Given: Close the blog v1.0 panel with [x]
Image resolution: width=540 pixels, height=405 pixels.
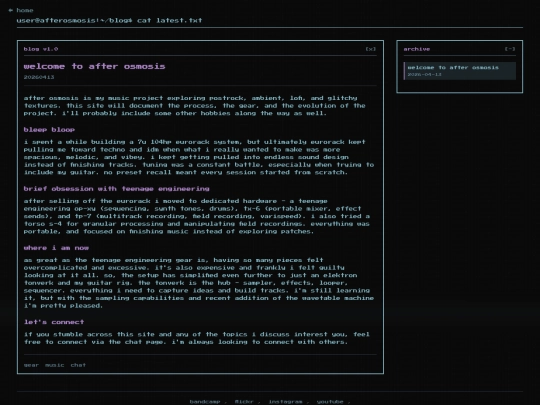Looking at the screenshot, I should tap(371, 49).
